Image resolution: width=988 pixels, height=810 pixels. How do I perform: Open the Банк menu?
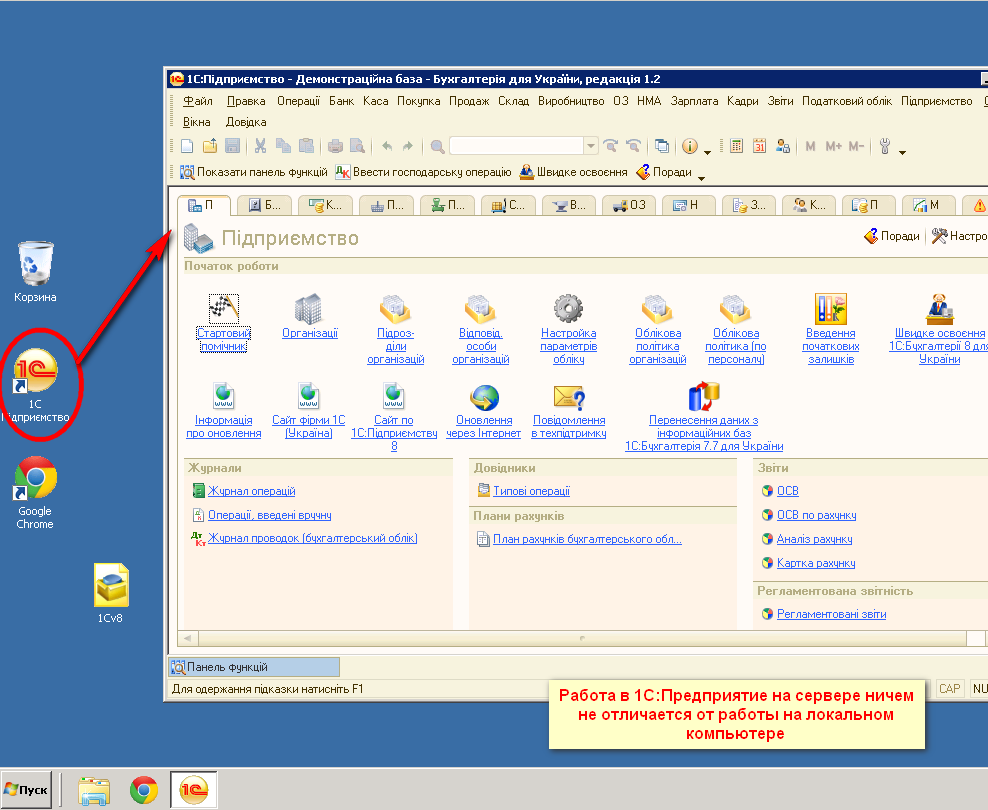[x=341, y=101]
